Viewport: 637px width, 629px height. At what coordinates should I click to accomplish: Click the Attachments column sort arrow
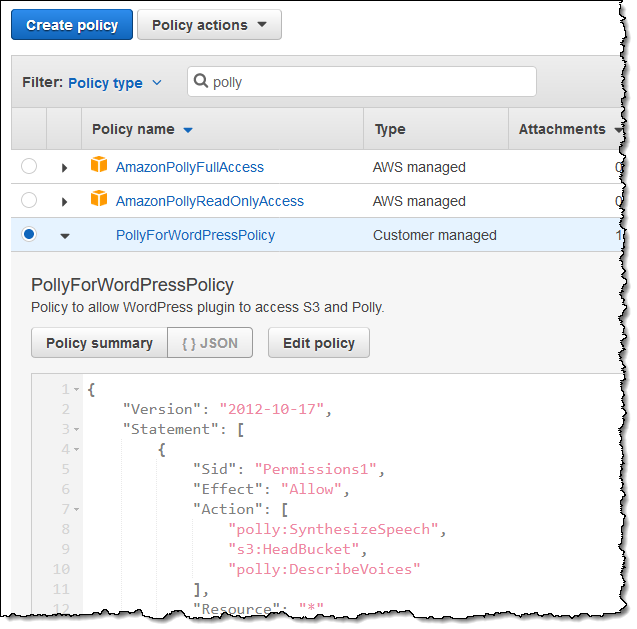(x=618, y=130)
